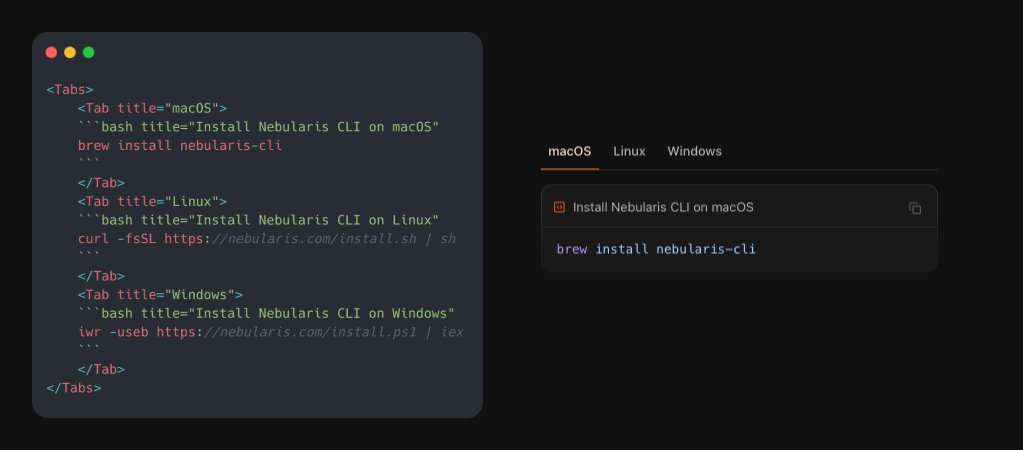Click the bash title line for Windows install
Screen dimensions: 1023x450
(266, 313)
